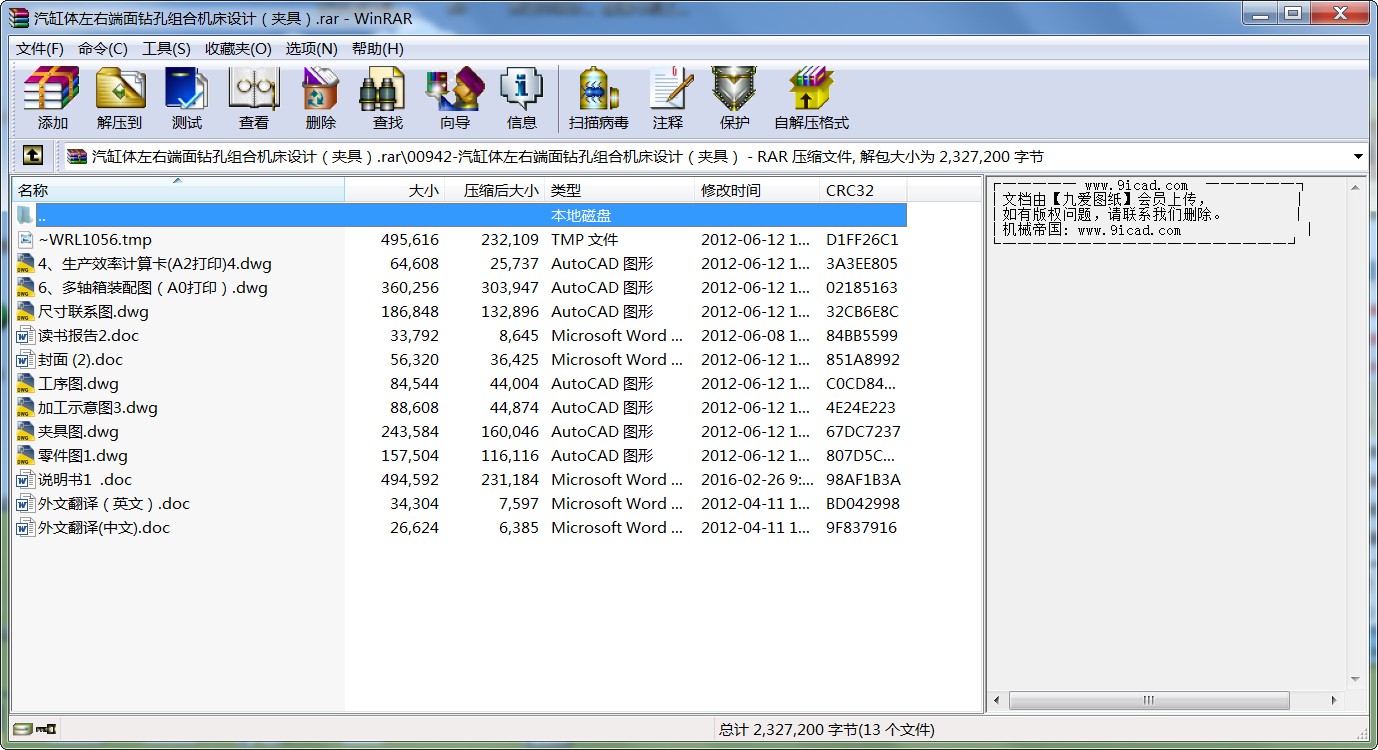Image resolution: width=1378 pixels, height=750 pixels.
Task: Click the 添加 (Add) toolbar icon
Action: (x=52, y=98)
